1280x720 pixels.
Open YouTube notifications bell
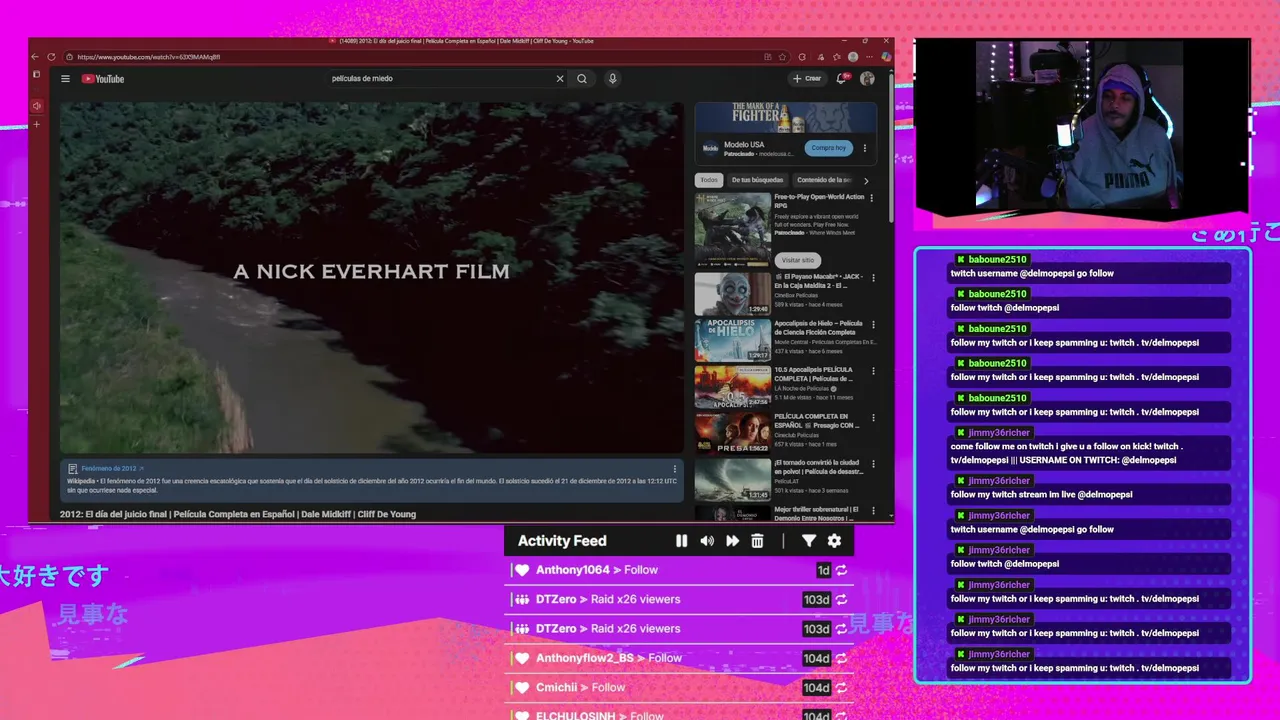[x=842, y=78]
